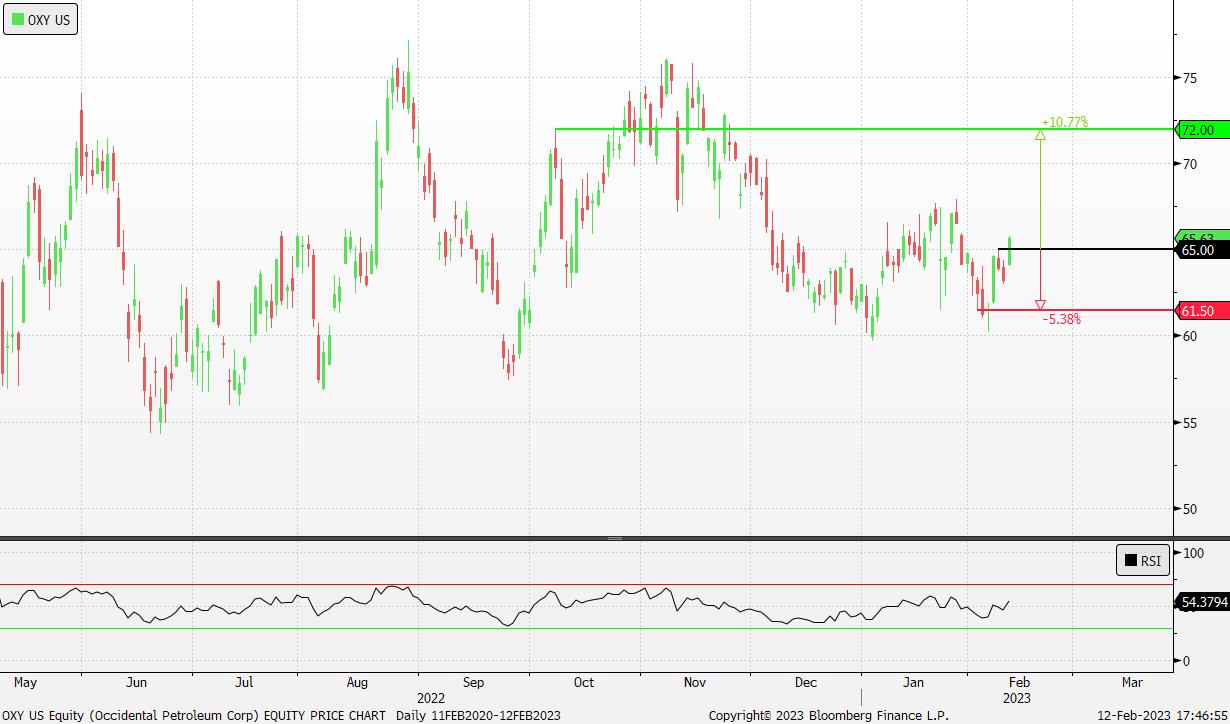Image resolution: width=1230 pixels, height=724 pixels.
Task: Click the 0 RSI axis label
Action: (1186, 661)
